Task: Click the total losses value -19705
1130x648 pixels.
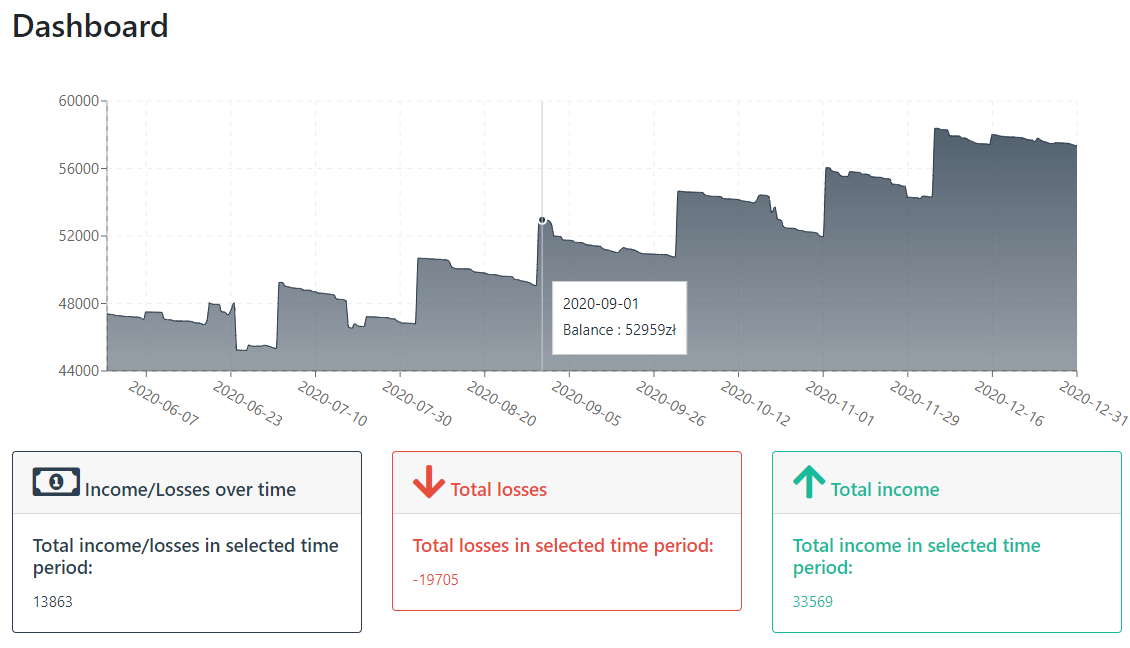Action: pos(435,580)
